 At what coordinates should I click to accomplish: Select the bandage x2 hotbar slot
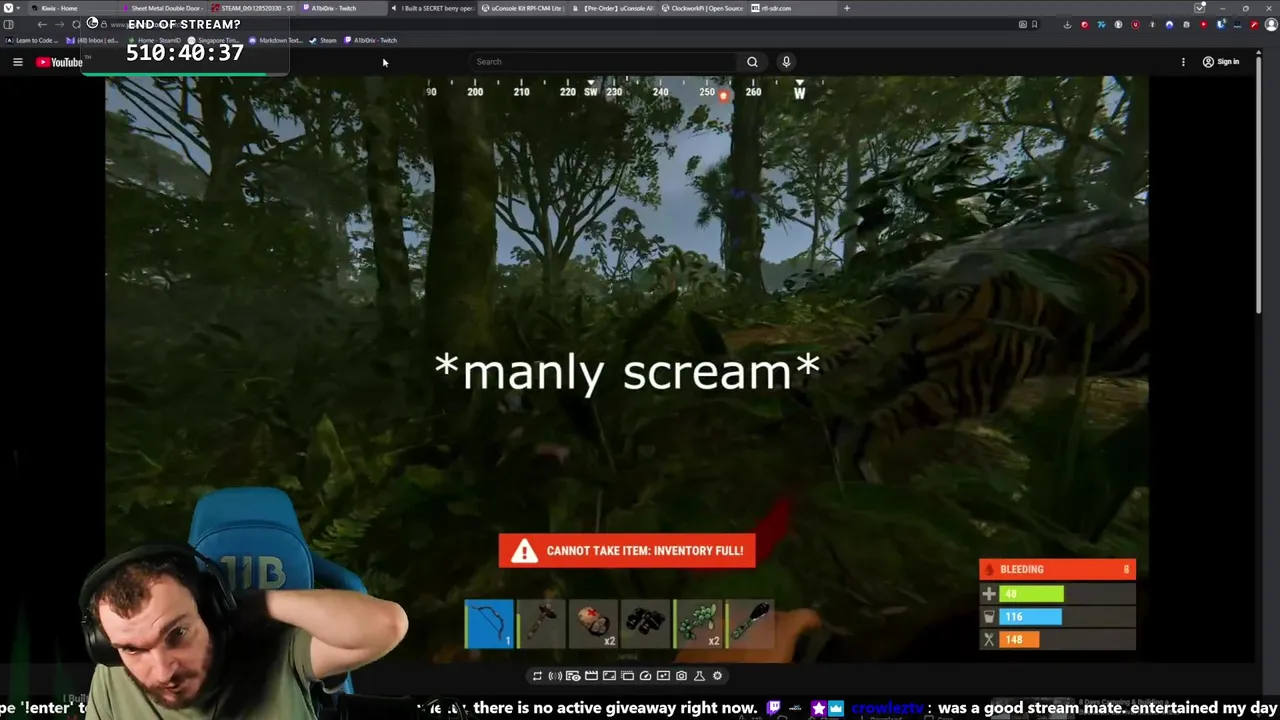click(593, 624)
